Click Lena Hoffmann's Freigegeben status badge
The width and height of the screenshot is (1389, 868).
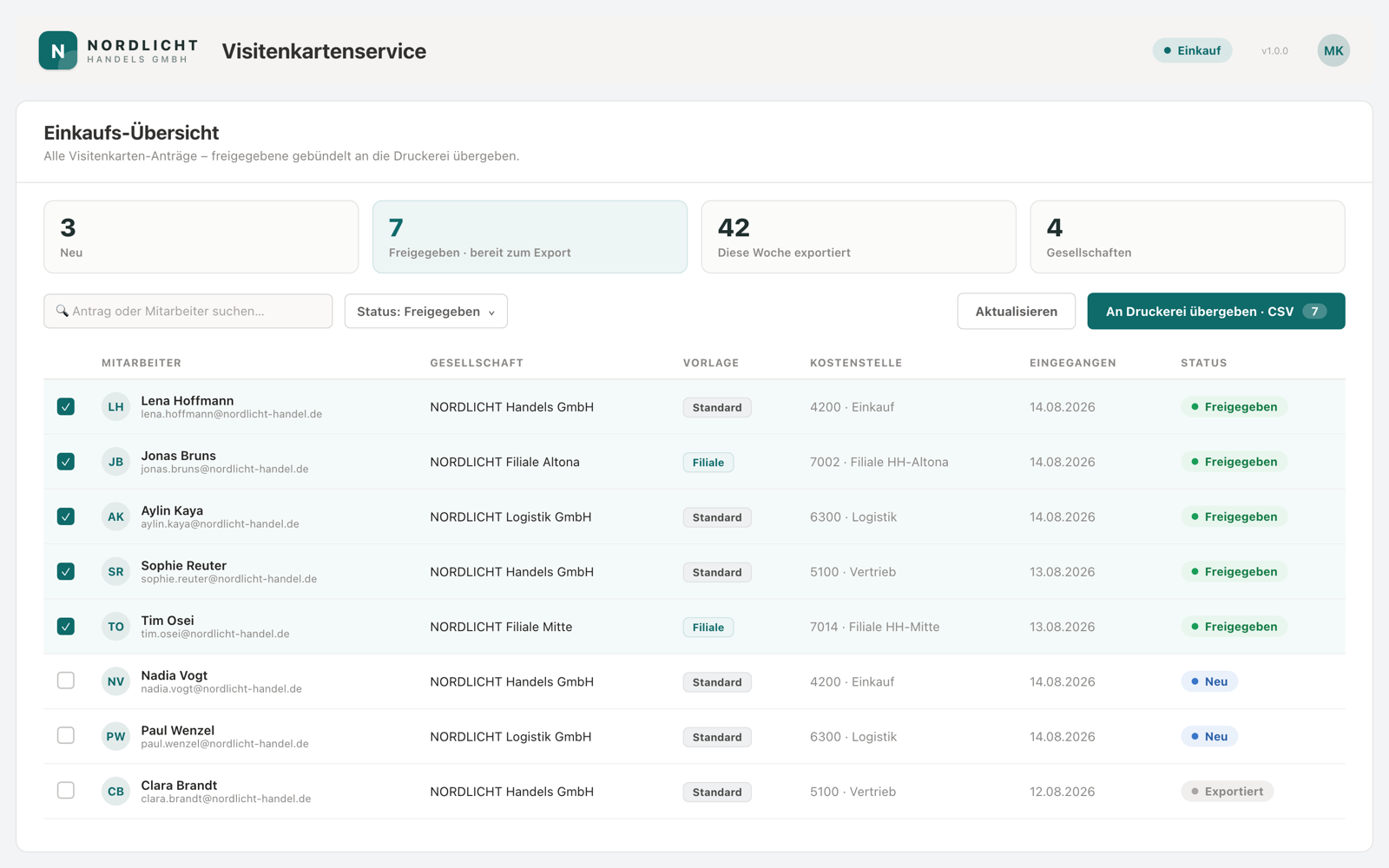[1234, 406]
